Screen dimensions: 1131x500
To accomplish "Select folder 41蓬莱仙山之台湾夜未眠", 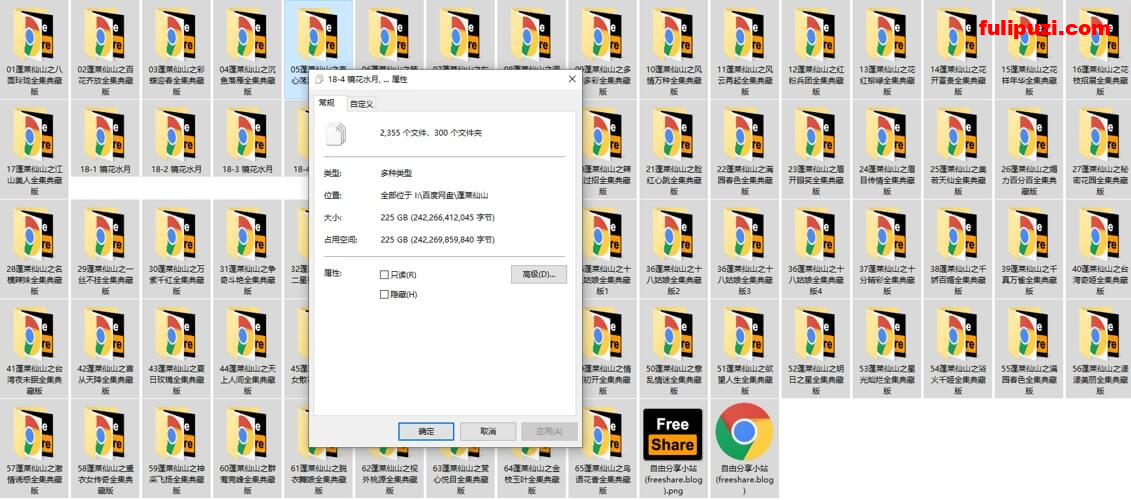I will [34, 348].
